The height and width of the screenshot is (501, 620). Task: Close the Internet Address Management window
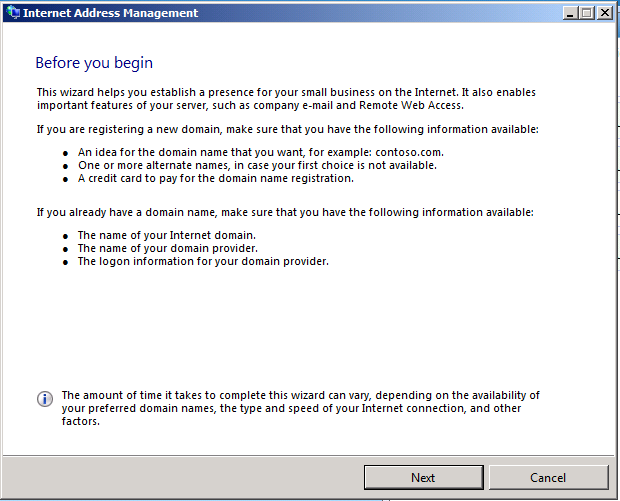tap(604, 13)
